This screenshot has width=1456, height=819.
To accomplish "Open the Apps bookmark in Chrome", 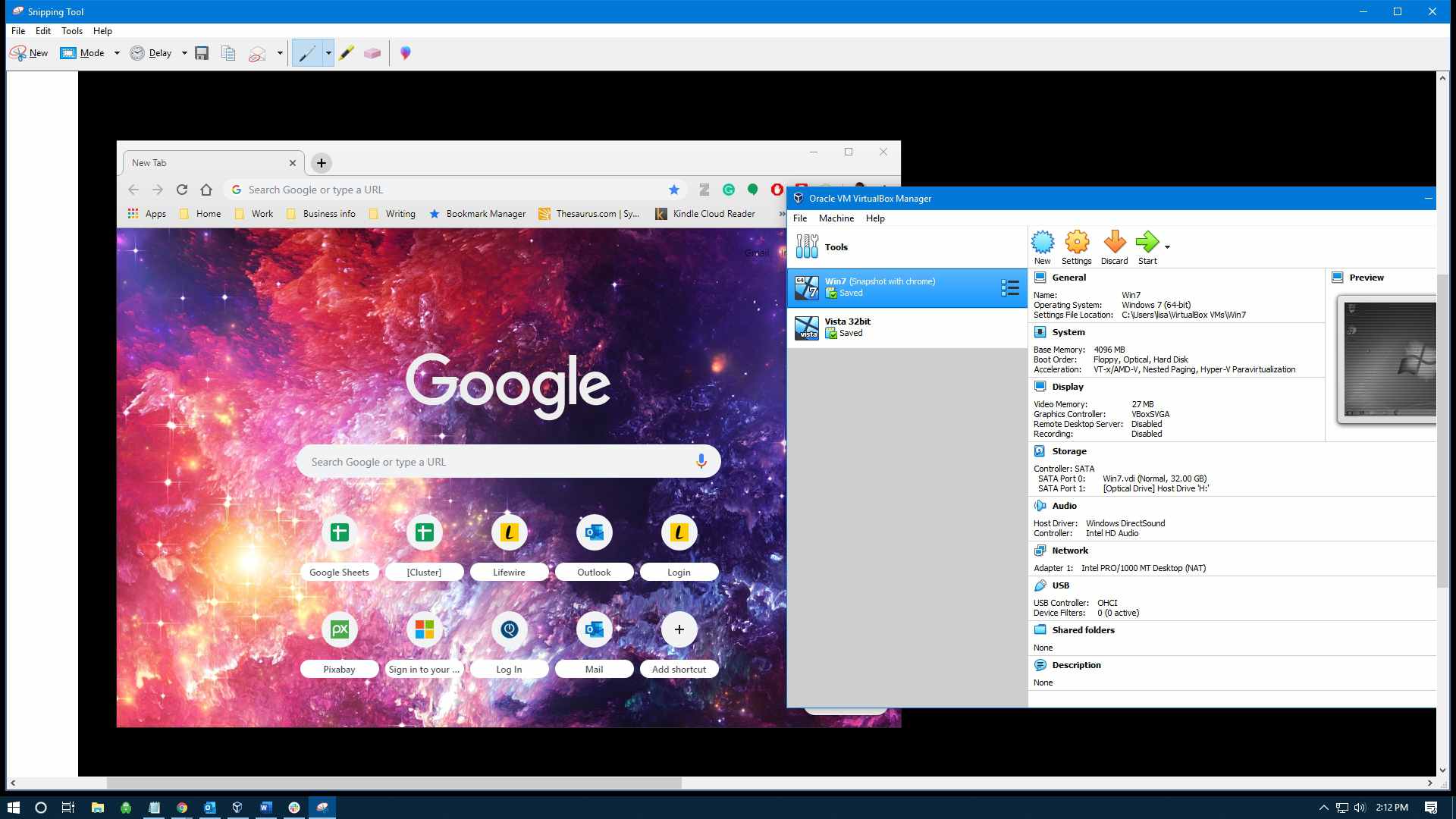I will coord(146,214).
